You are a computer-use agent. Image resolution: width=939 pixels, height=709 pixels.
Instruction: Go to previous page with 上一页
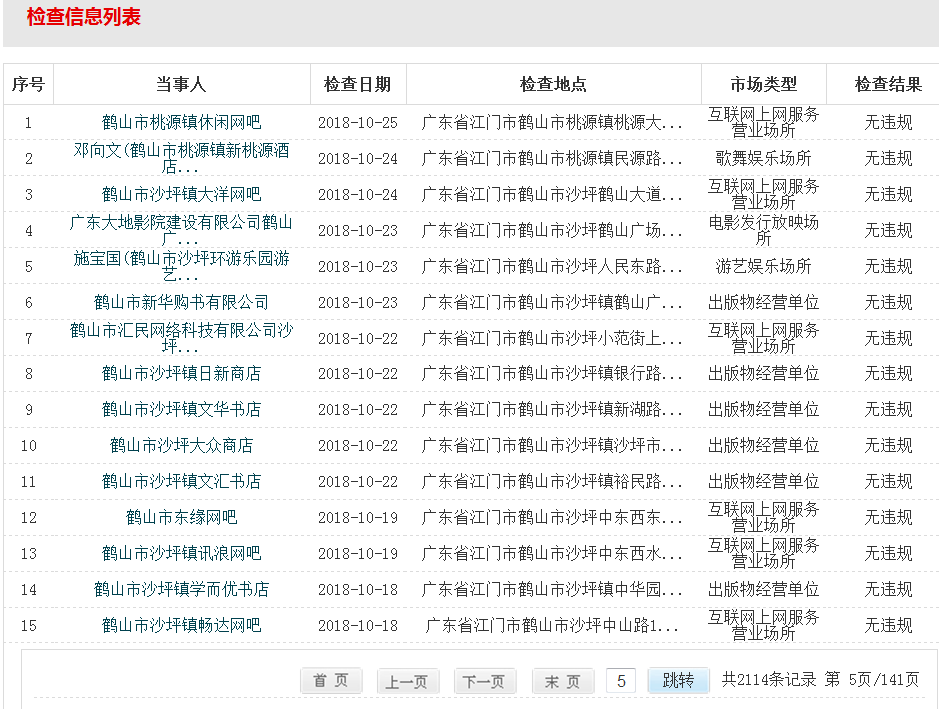click(408, 681)
